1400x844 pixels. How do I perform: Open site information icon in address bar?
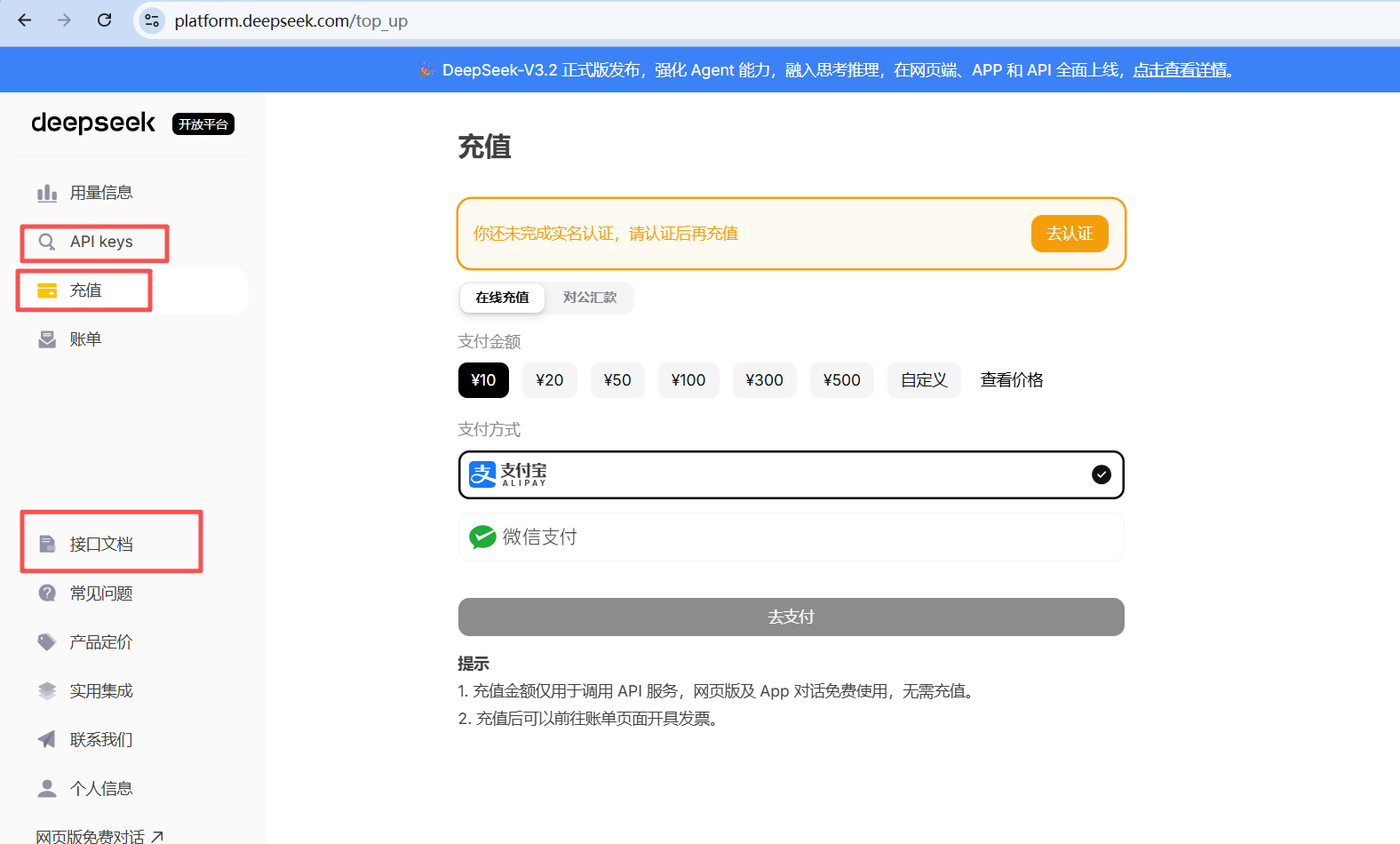click(152, 20)
